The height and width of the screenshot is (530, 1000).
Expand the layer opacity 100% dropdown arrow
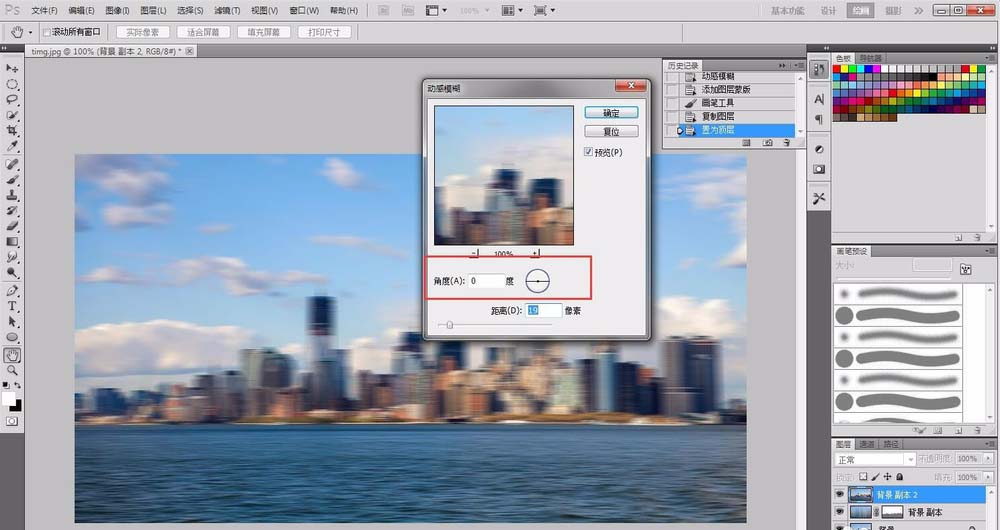click(986, 459)
